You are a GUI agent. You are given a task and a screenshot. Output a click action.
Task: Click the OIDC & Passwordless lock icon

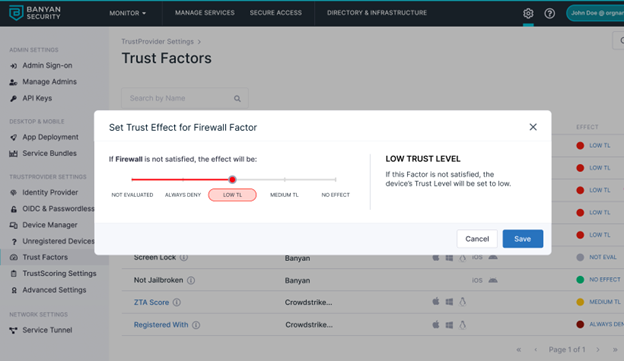pos(14,209)
